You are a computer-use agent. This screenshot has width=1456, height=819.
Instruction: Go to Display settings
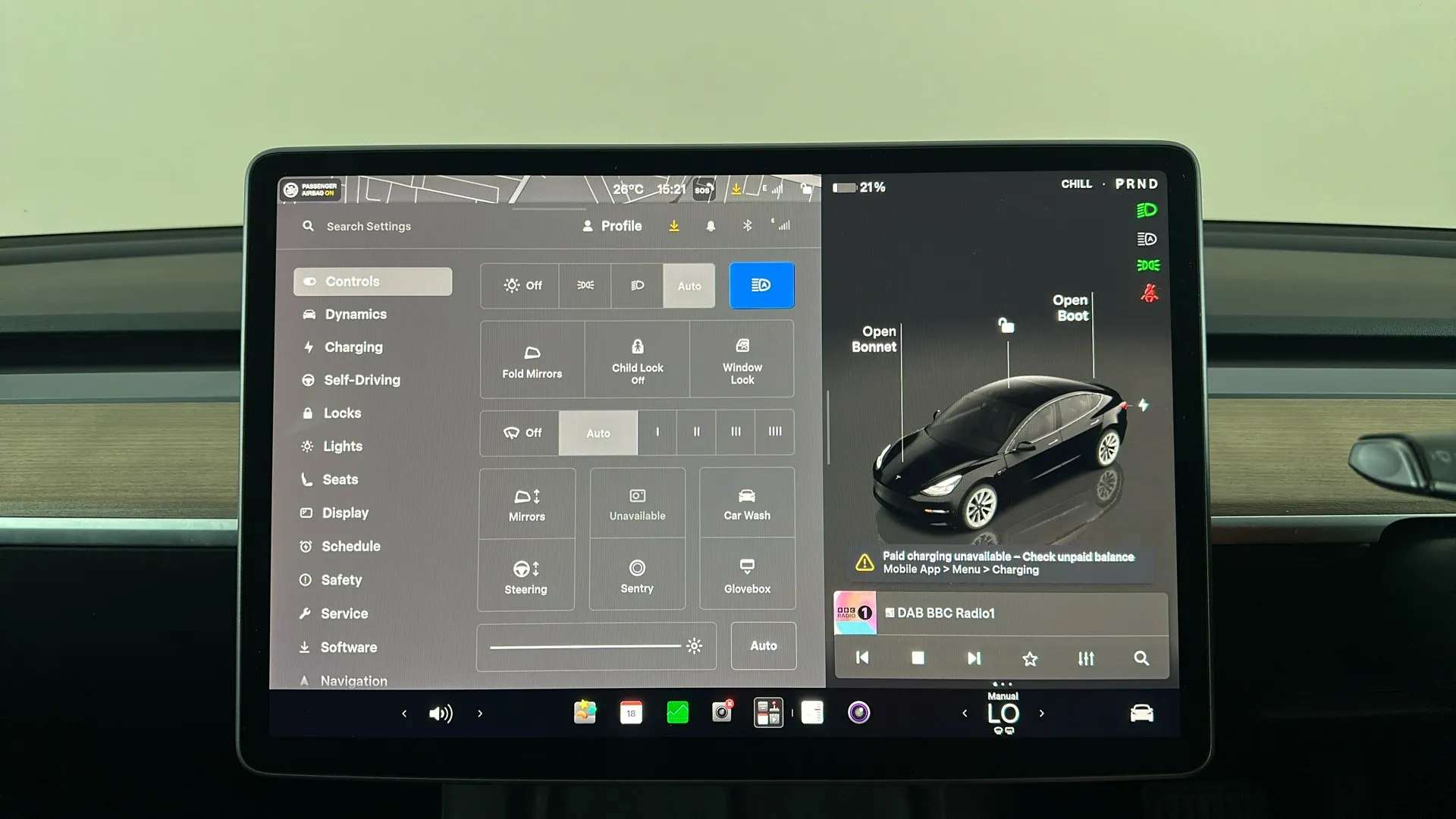(334, 513)
